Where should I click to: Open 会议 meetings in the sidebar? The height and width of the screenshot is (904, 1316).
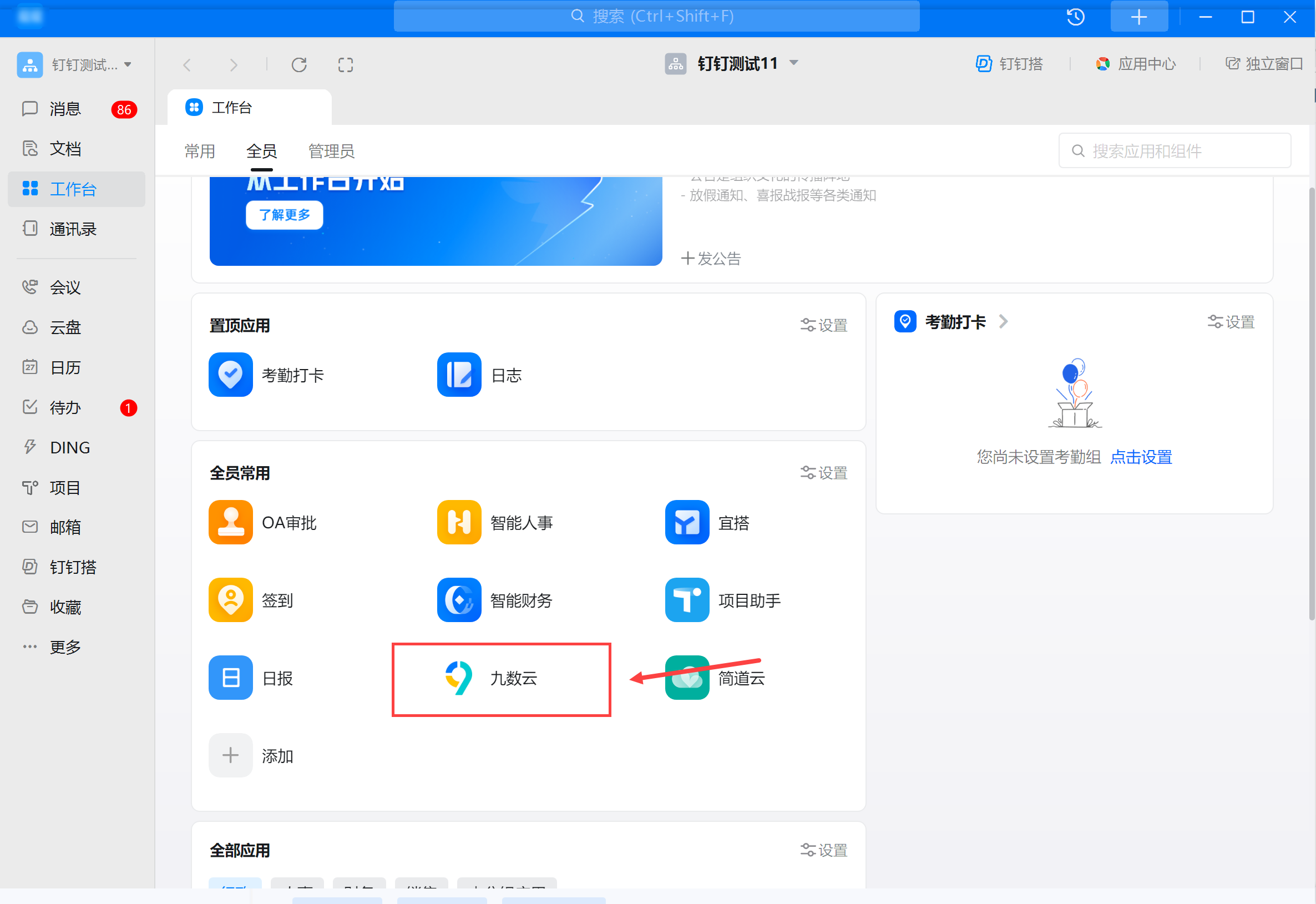click(77, 288)
